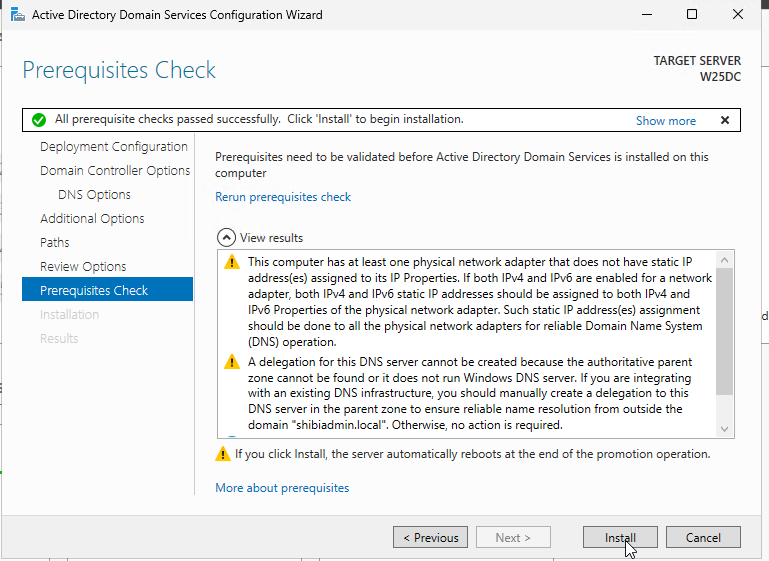Go to Deployment Configuration step
This screenshot has width=769, height=561.
point(114,147)
